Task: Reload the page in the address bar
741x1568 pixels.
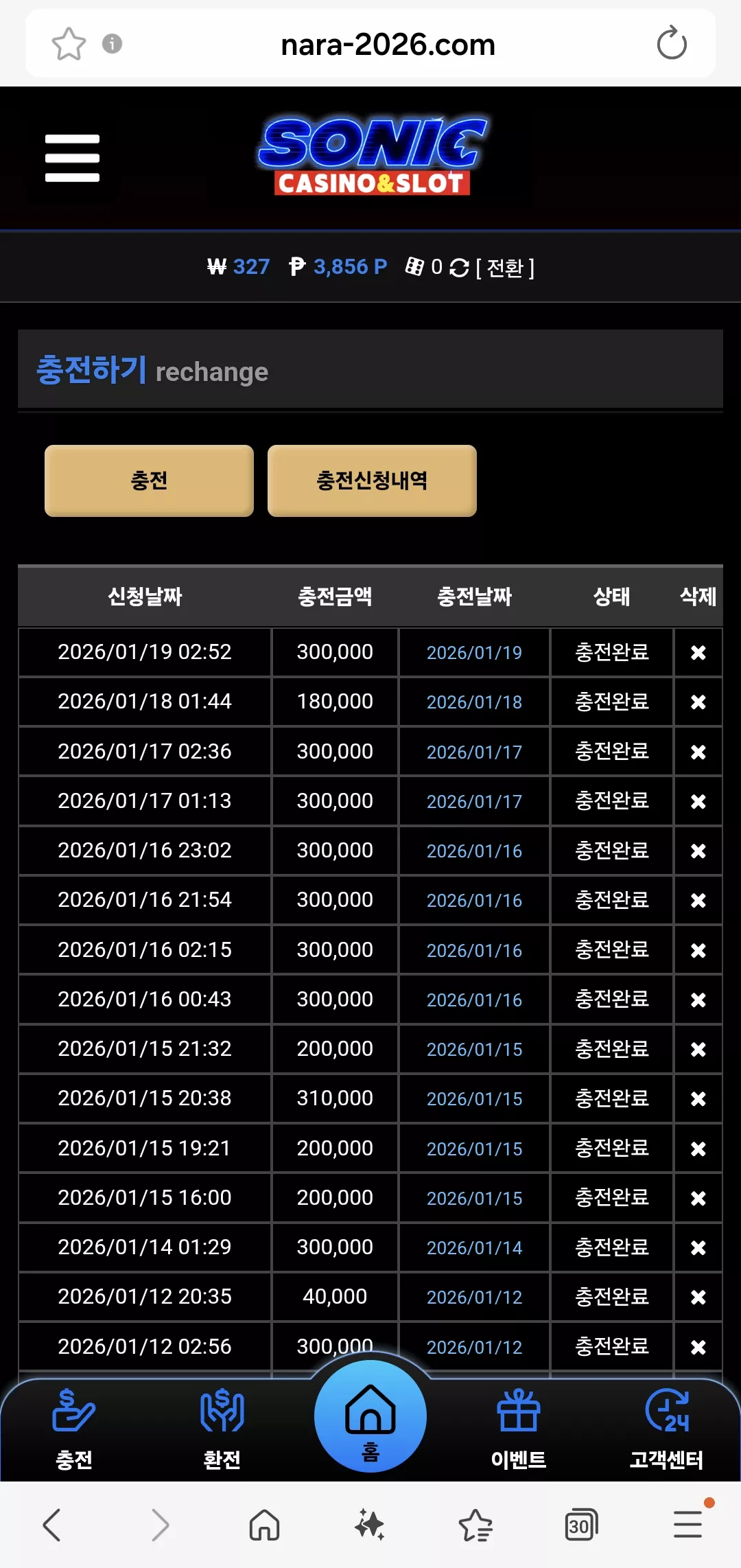Action: coord(671,44)
